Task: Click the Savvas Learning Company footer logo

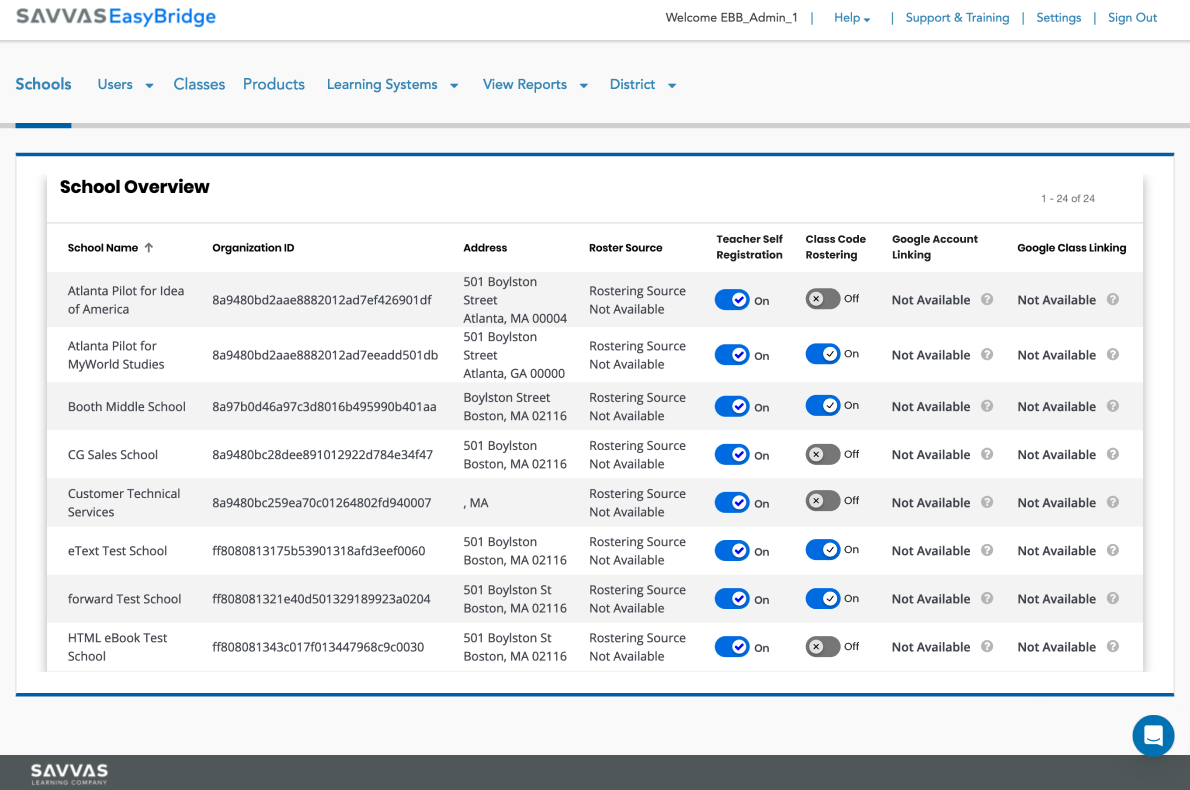Action: pos(69,773)
